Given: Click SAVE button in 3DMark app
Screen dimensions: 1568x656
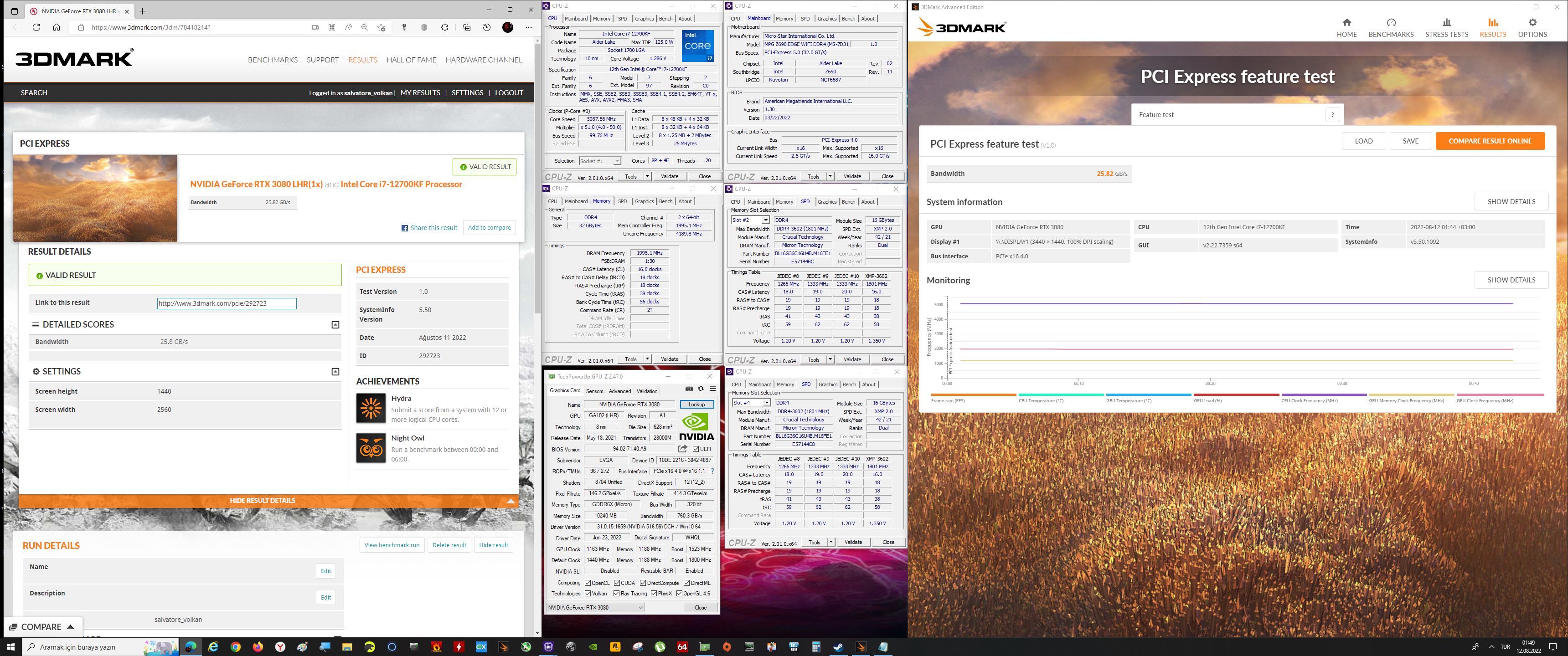Looking at the screenshot, I should 1410,141.
